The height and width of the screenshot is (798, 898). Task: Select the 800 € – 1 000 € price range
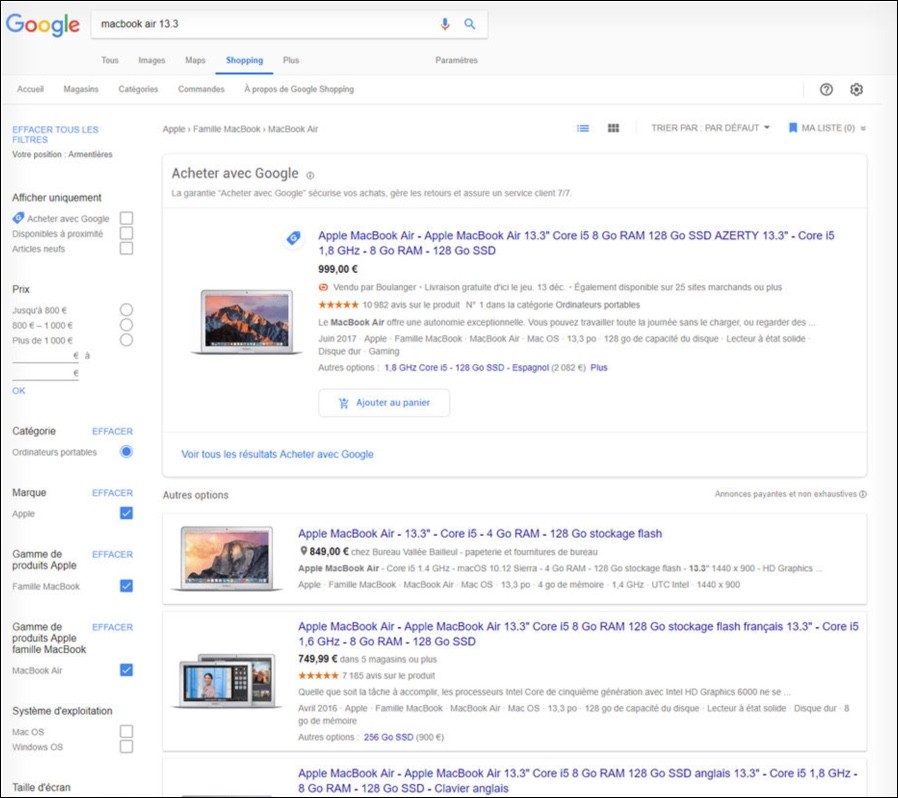pos(127,325)
